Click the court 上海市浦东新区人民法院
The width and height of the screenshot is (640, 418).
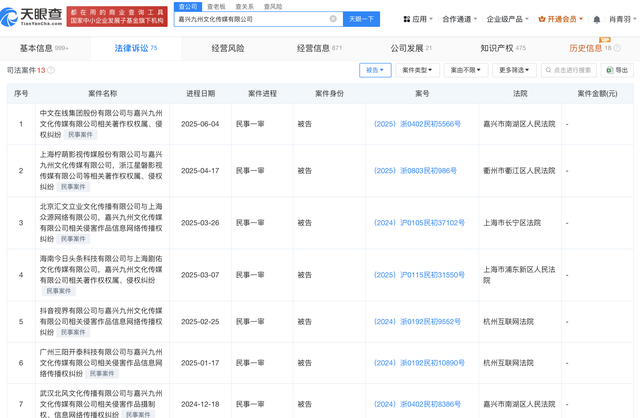[x=519, y=275]
